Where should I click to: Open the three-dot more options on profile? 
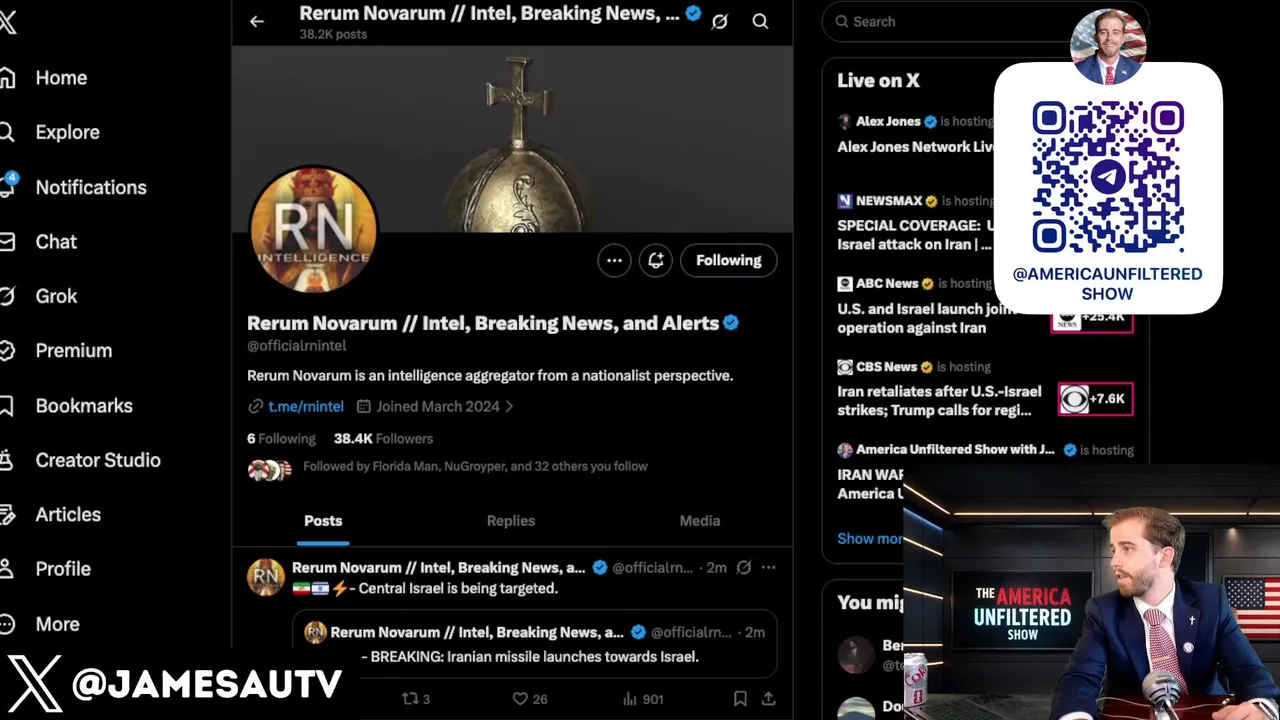coord(614,260)
